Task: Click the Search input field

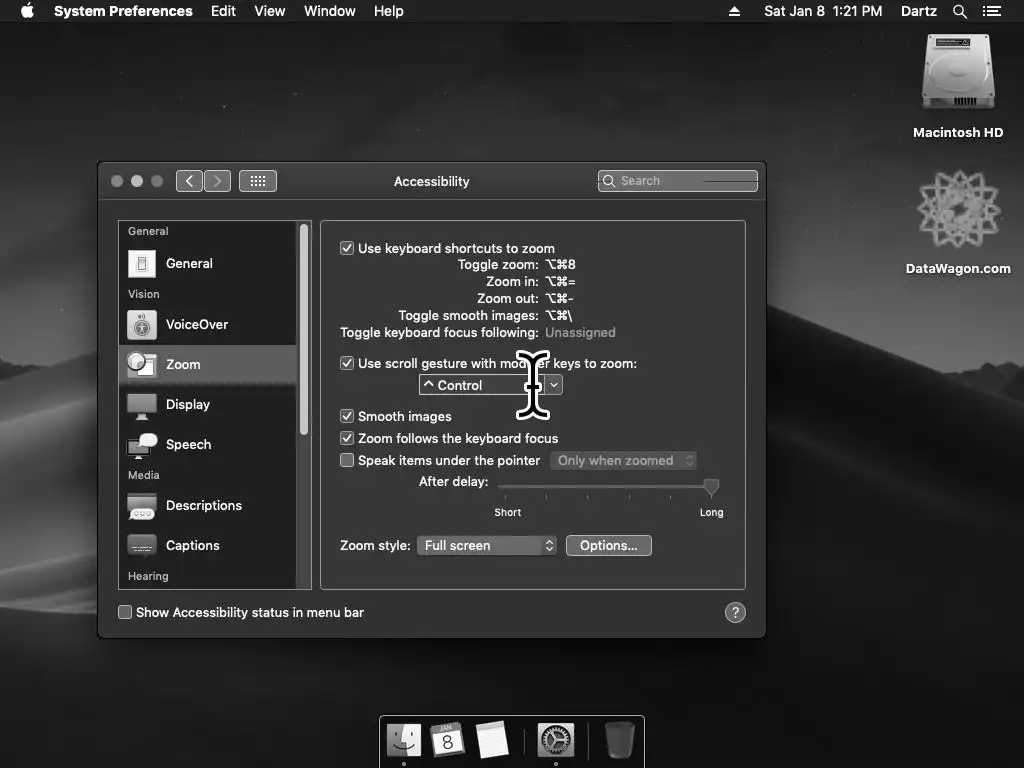Action: tap(678, 181)
